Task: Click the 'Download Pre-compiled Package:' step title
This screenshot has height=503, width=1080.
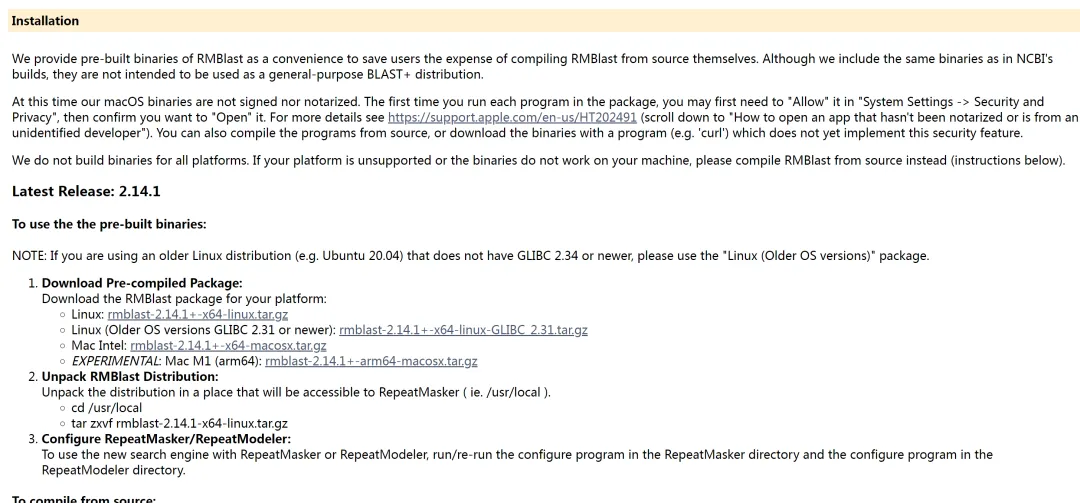Action: point(143,283)
